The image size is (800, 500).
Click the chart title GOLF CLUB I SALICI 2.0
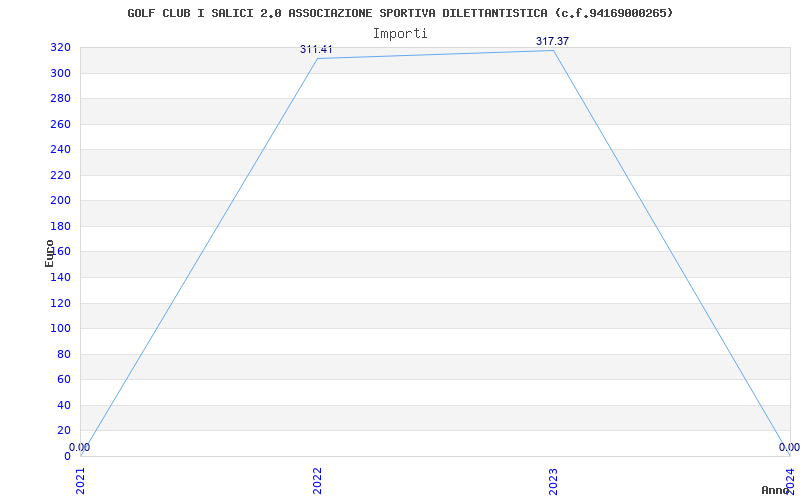pyautogui.click(x=400, y=13)
